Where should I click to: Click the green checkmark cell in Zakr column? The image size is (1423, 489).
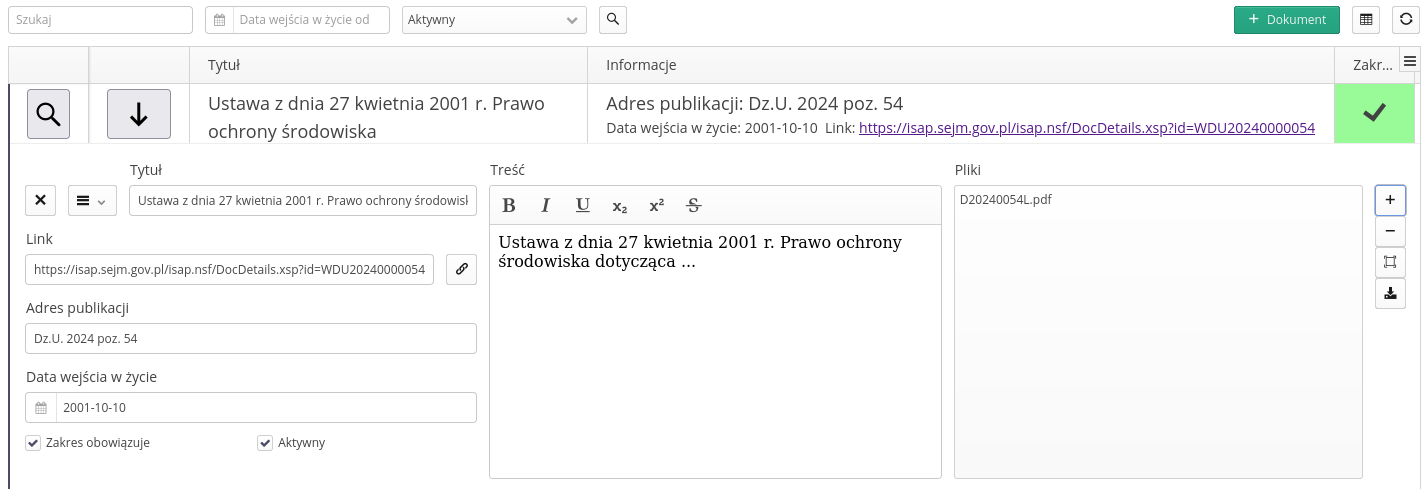1374,114
